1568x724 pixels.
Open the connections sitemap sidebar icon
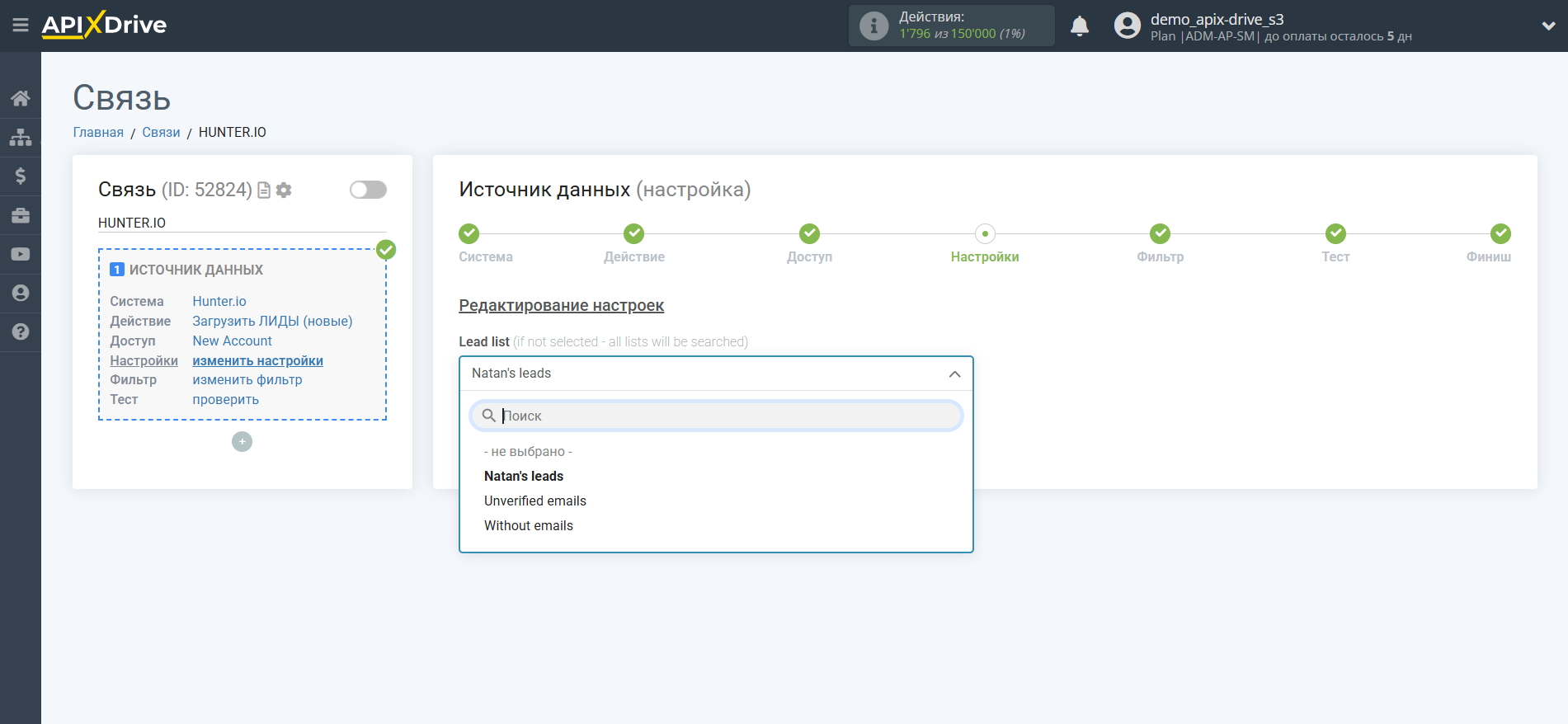21,137
